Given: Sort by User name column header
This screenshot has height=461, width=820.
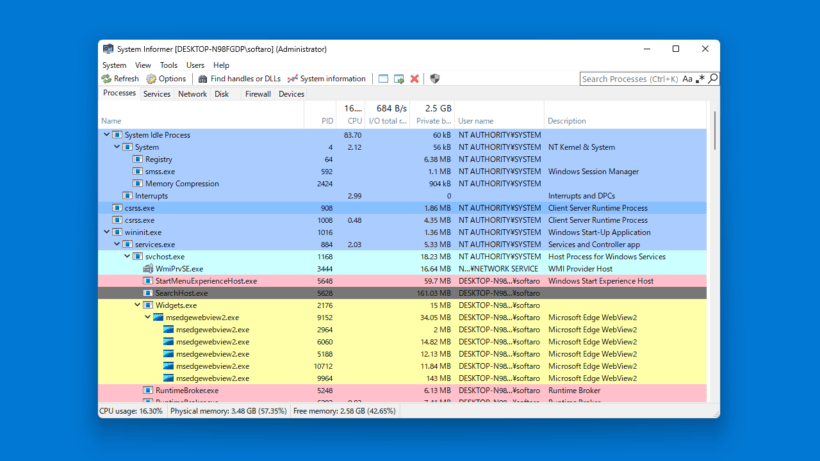Looking at the screenshot, I should (499, 115).
